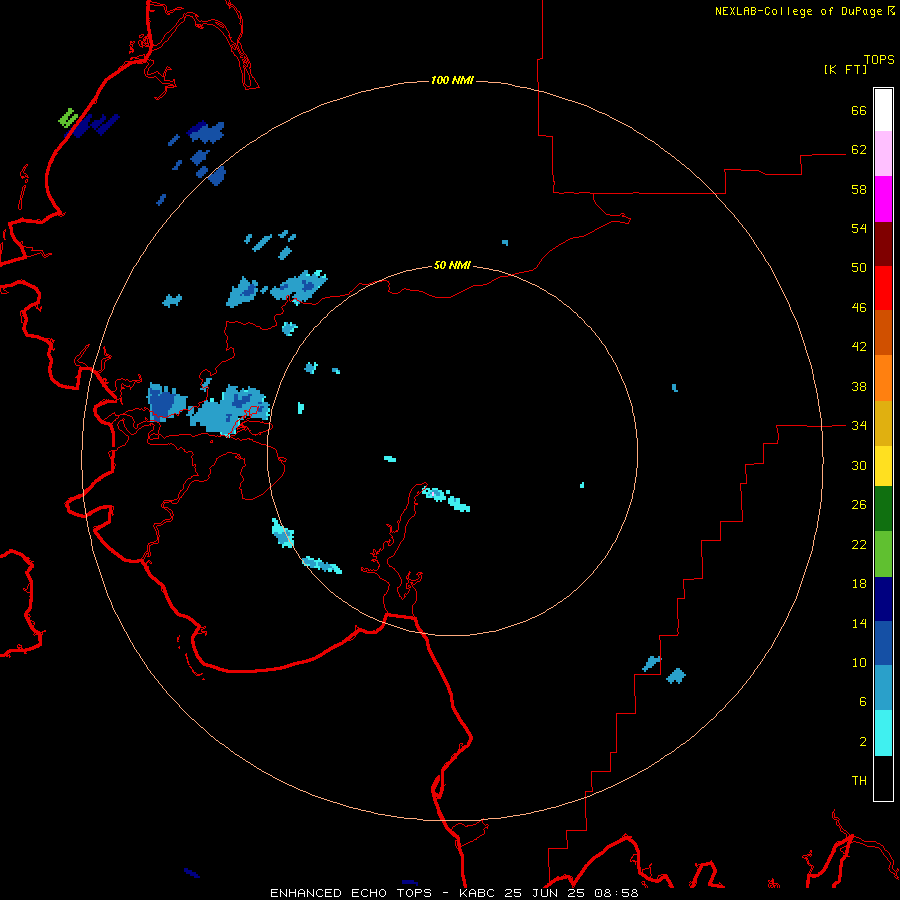Click the bright red legend swatch
Screen dimensions: 900x900
click(883, 288)
